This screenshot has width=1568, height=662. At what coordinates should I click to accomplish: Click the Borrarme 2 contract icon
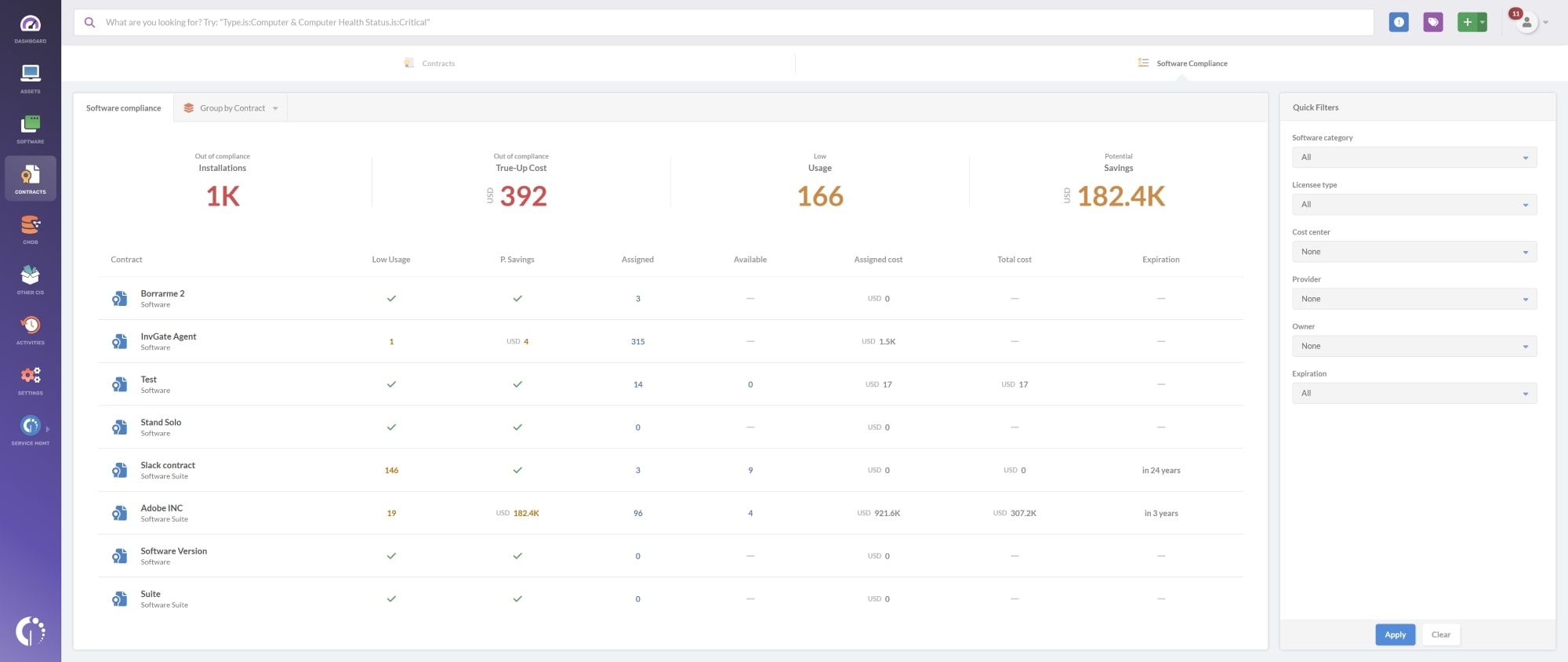119,299
